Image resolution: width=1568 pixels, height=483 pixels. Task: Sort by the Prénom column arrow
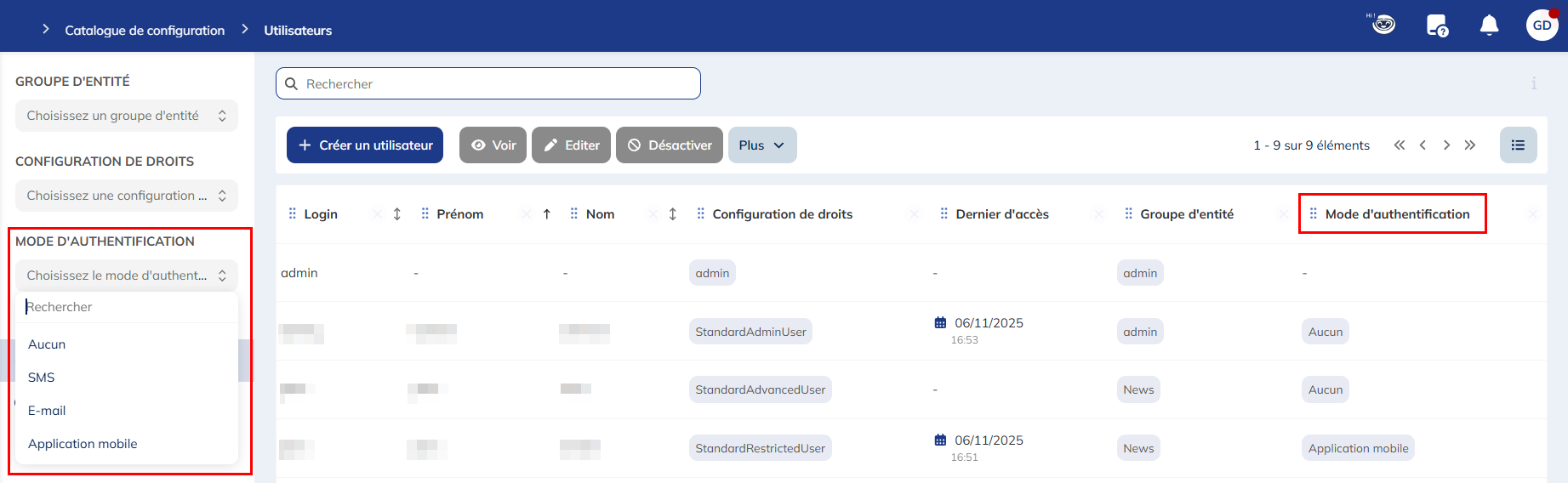(547, 214)
